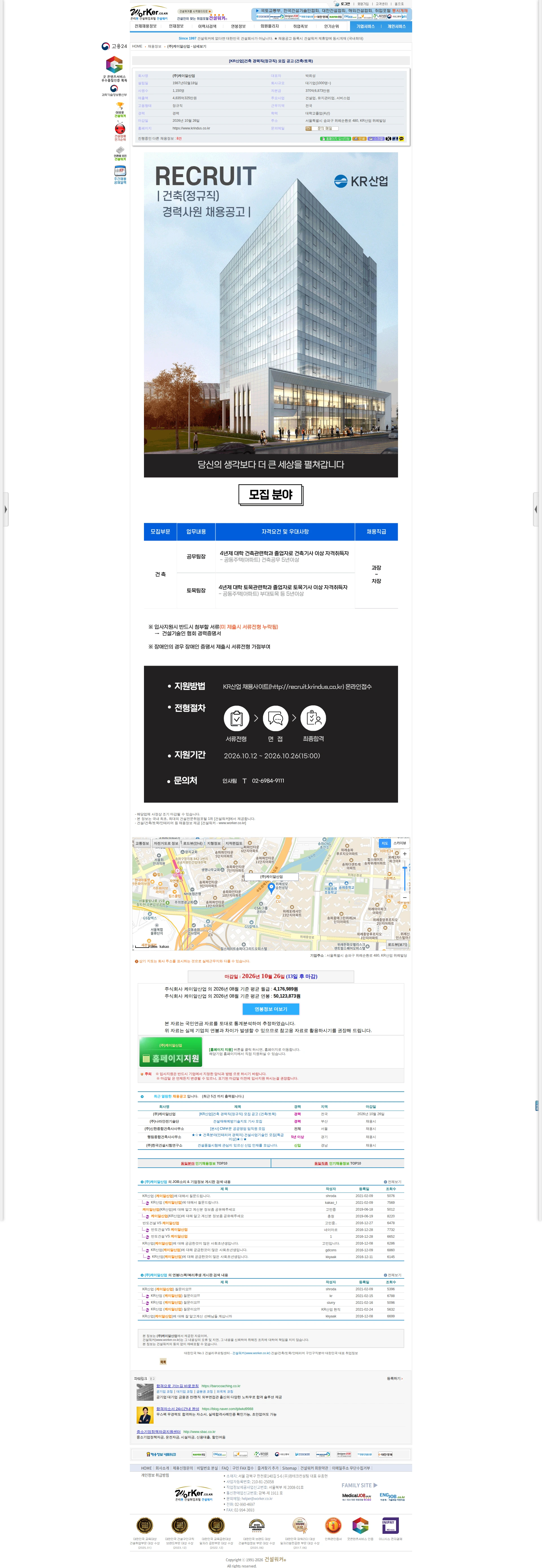Switch to the 기업서비스 tab
Image resolution: width=542 pixels, height=1568 pixels.
(365, 26)
